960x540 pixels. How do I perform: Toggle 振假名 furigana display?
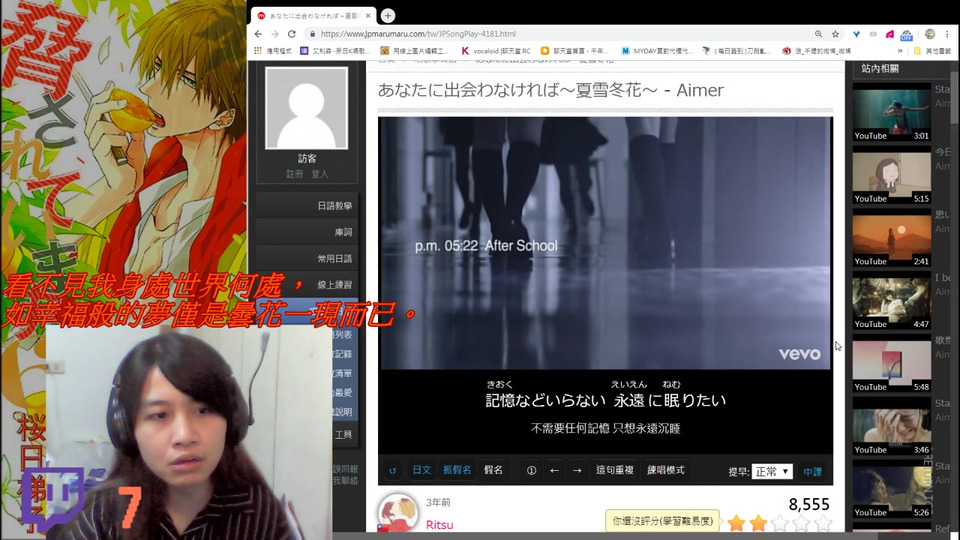(x=457, y=470)
